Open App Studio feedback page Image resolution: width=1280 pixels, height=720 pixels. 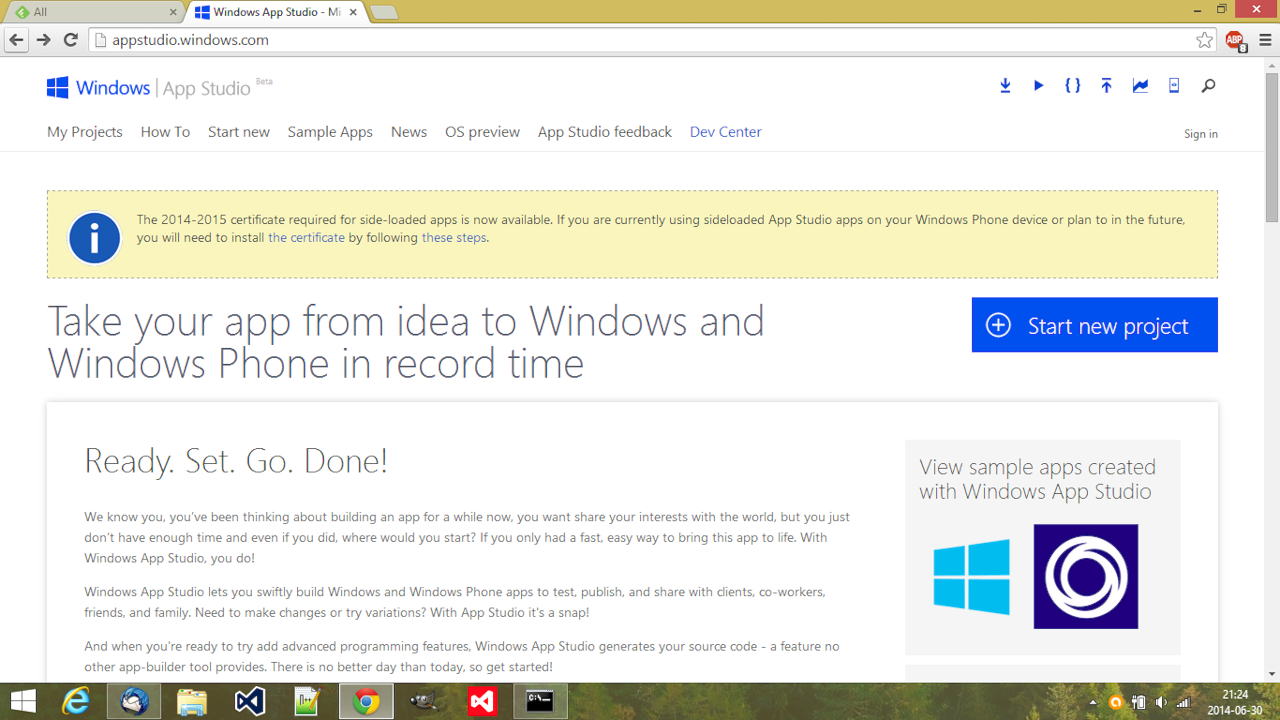(x=605, y=132)
